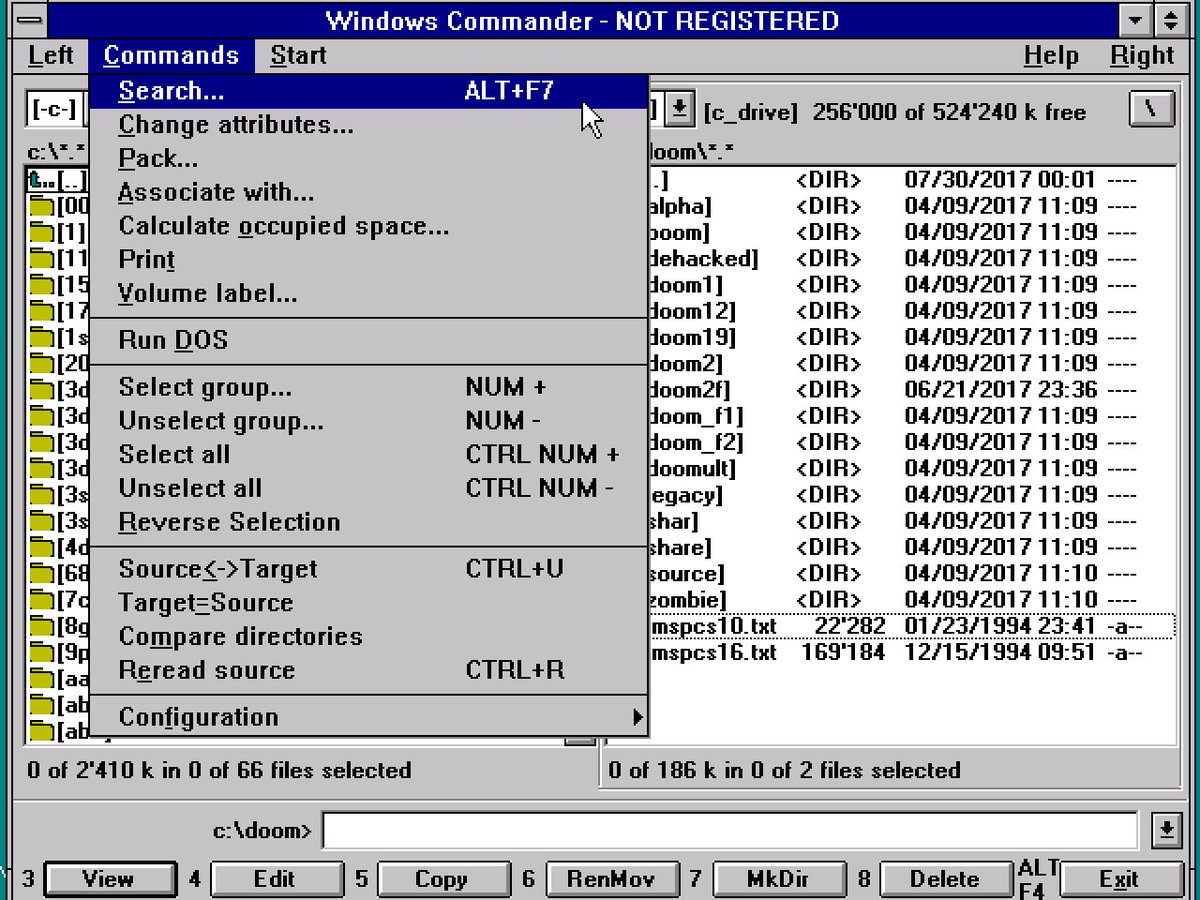Viewport: 1200px width, 900px height.
Task: Choose Target=Source menu entry
Action: [x=369, y=603]
